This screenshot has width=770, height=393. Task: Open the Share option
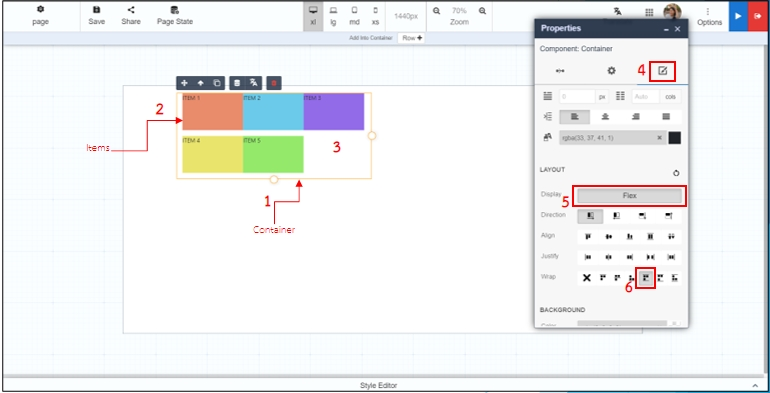point(131,16)
